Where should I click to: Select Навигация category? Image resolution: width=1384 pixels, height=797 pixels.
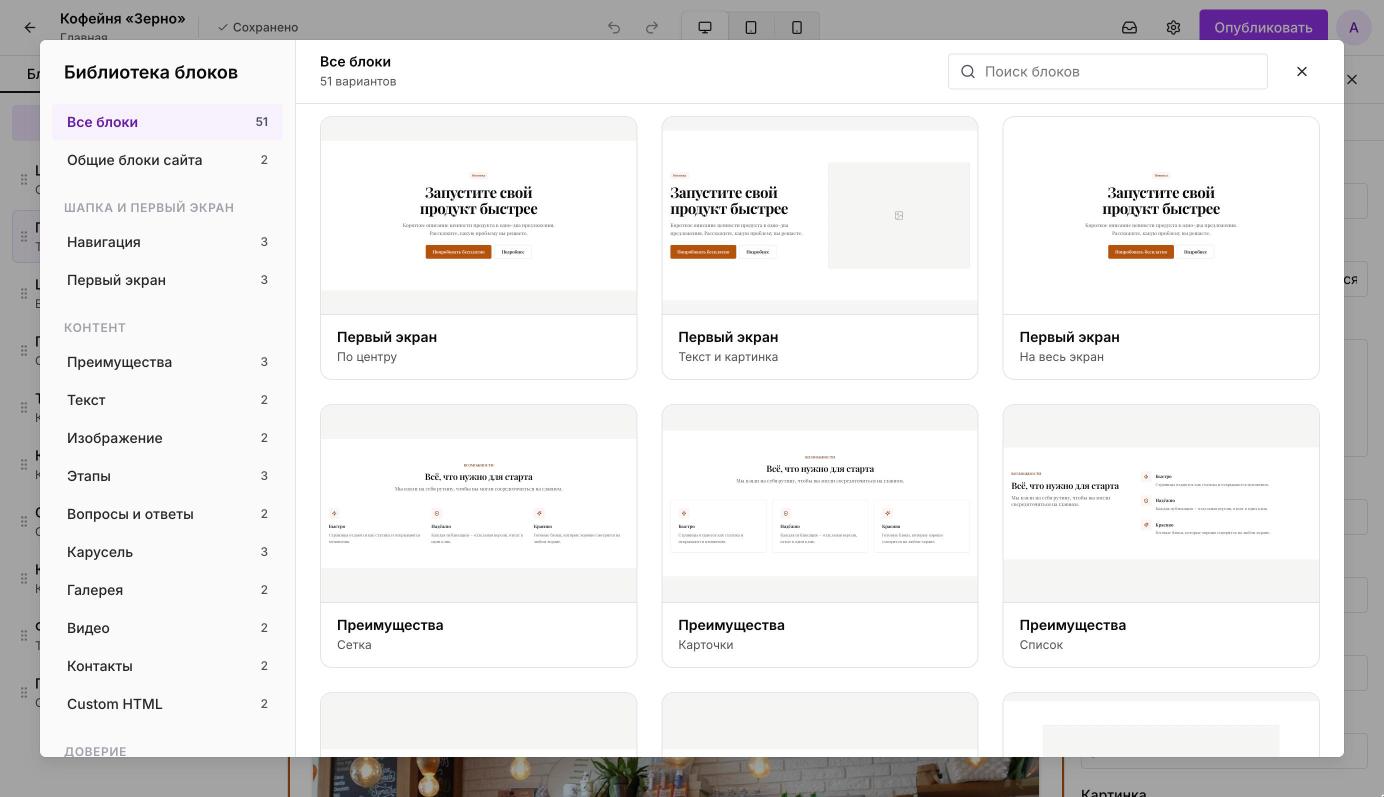tap(167, 242)
